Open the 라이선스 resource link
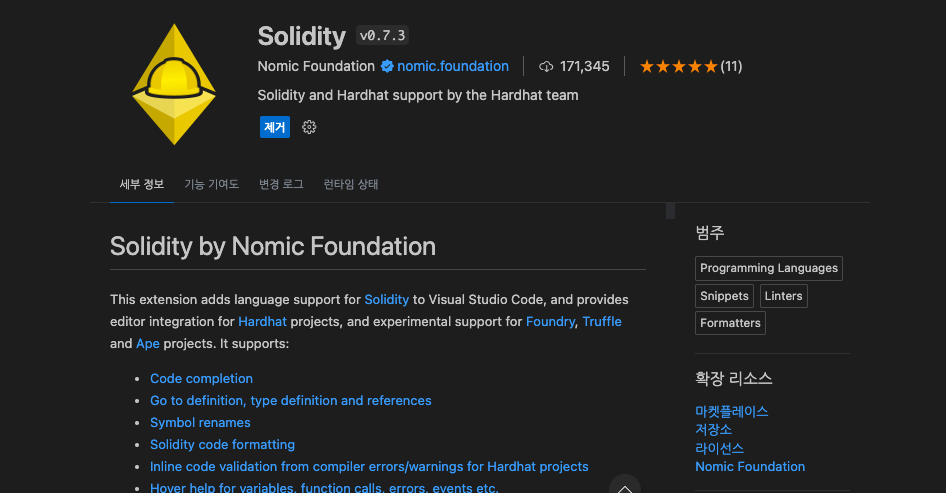 pyautogui.click(x=719, y=448)
